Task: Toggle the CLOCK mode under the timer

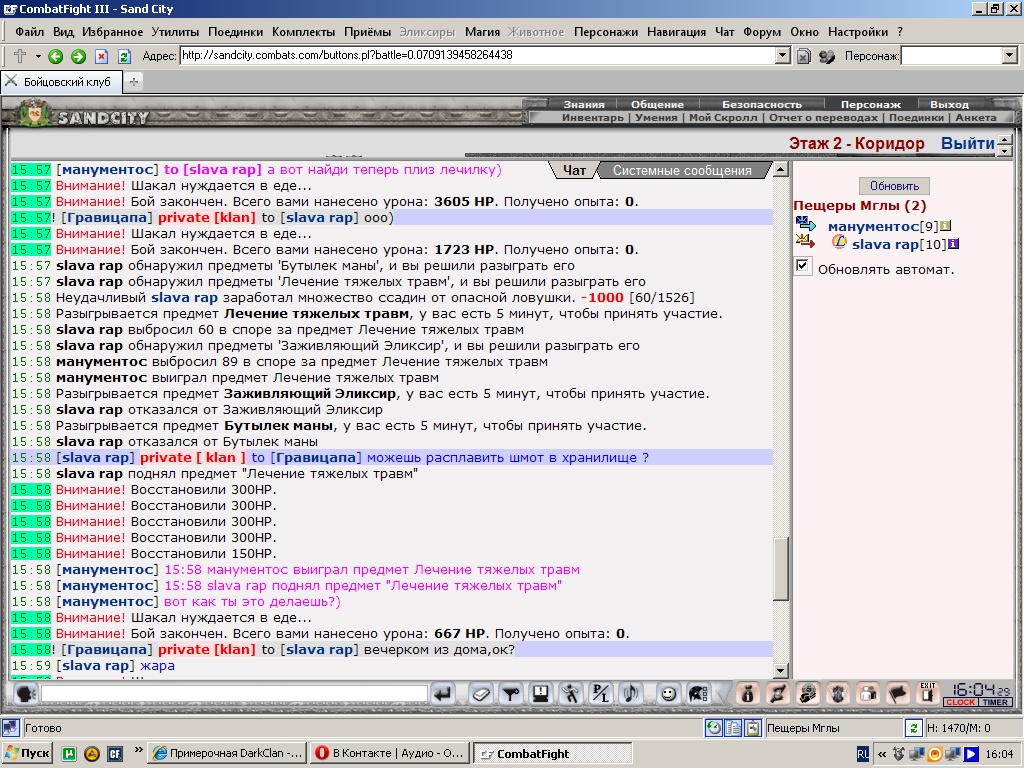Action: [959, 702]
